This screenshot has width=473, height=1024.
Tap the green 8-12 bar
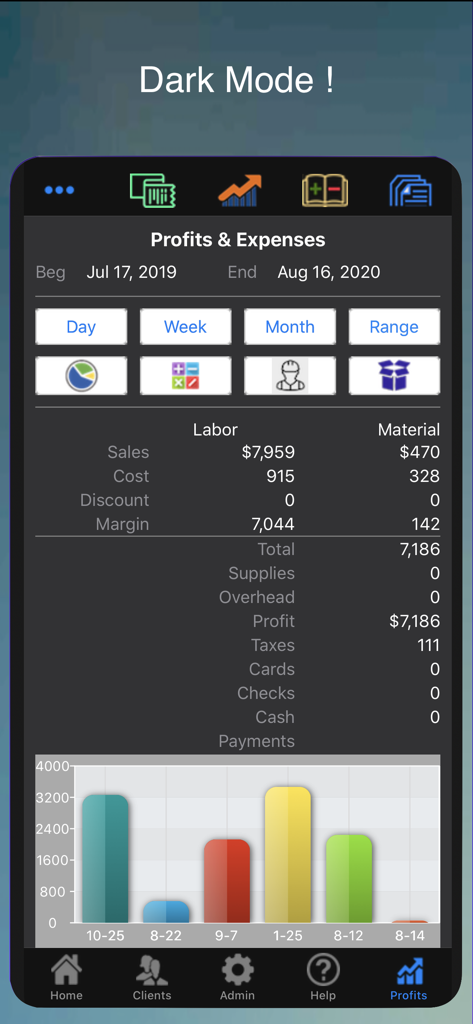coord(349,878)
